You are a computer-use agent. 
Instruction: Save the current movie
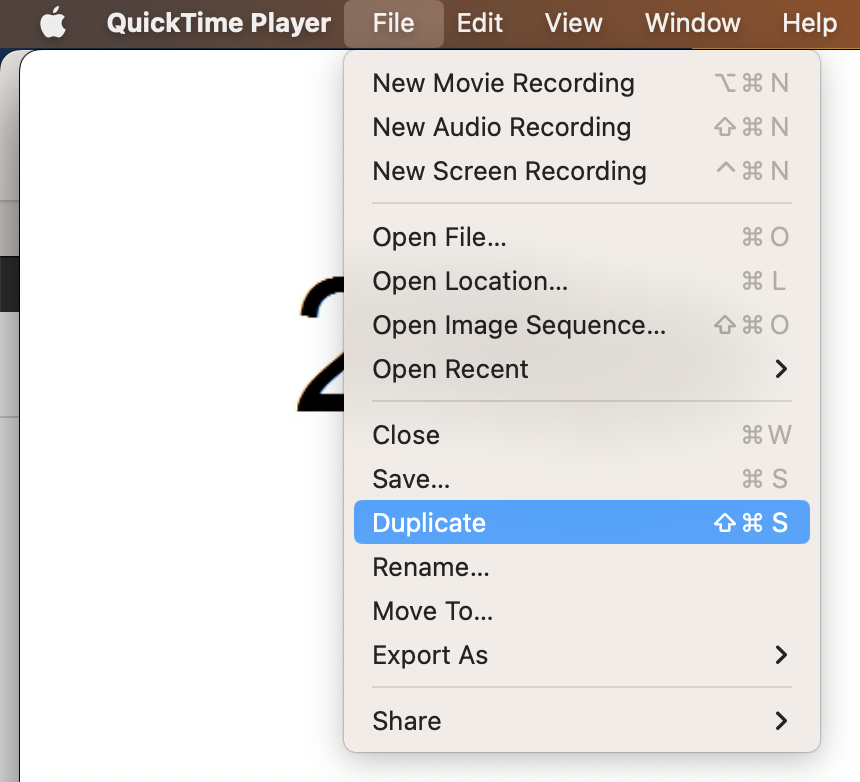[x=410, y=479]
